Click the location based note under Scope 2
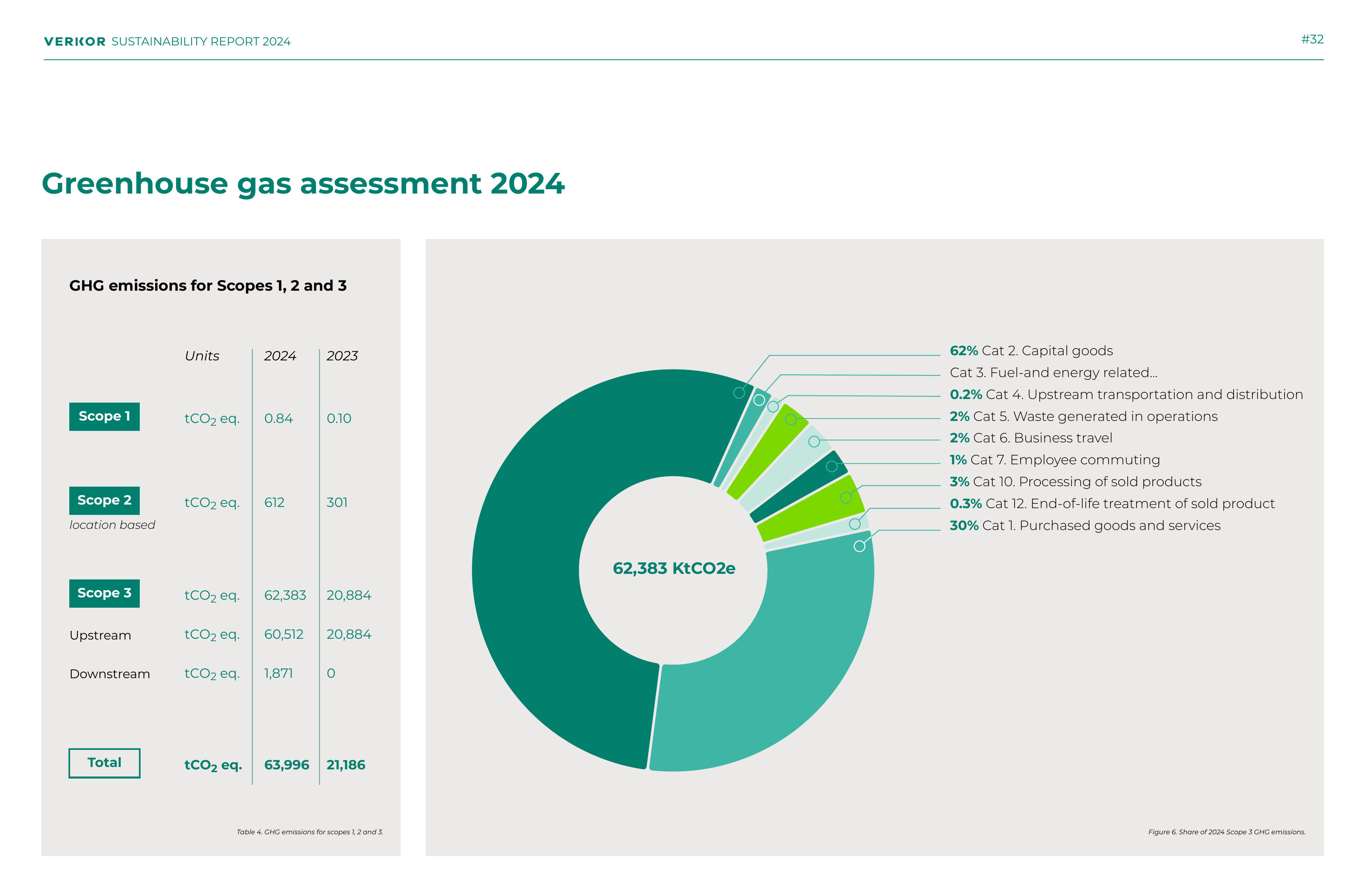 [112, 525]
